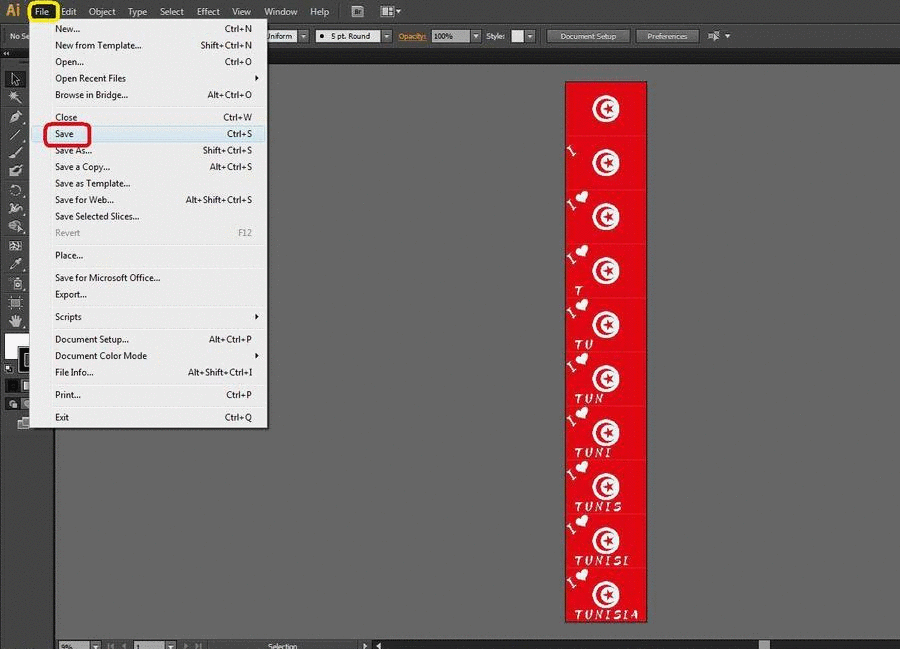
Task: Open the Style dropdown arrow
Action: click(530, 36)
